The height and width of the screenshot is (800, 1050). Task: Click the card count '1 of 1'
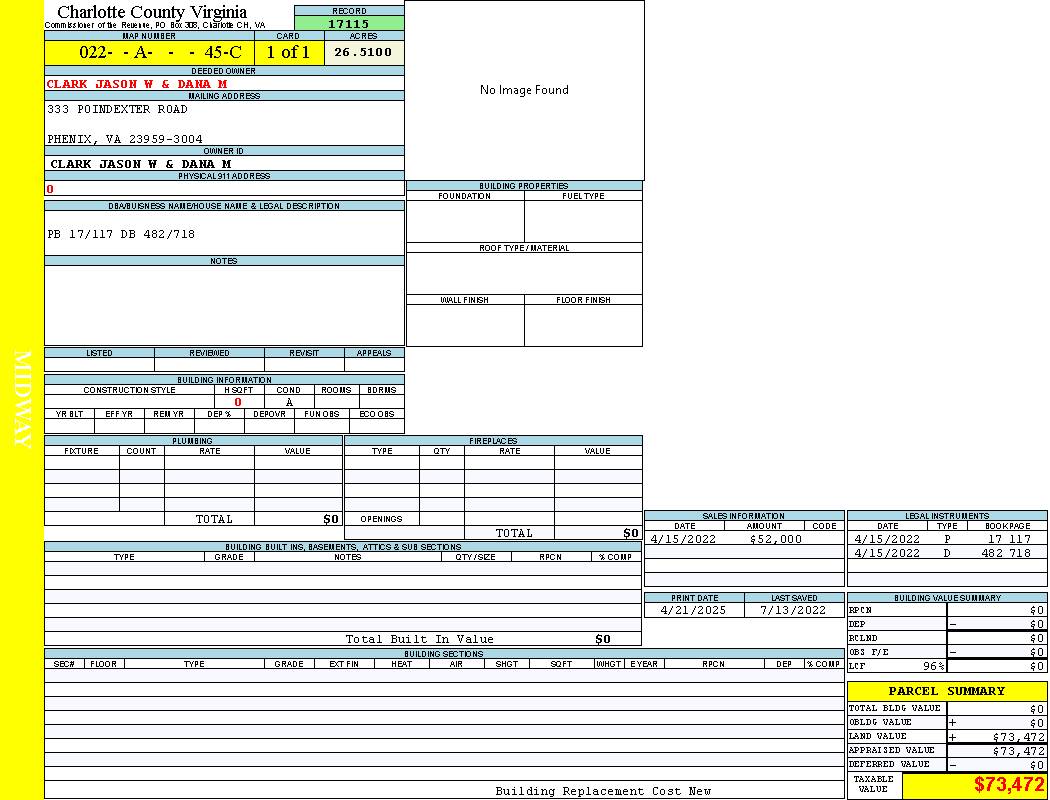pyautogui.click(x=288, y=53)
